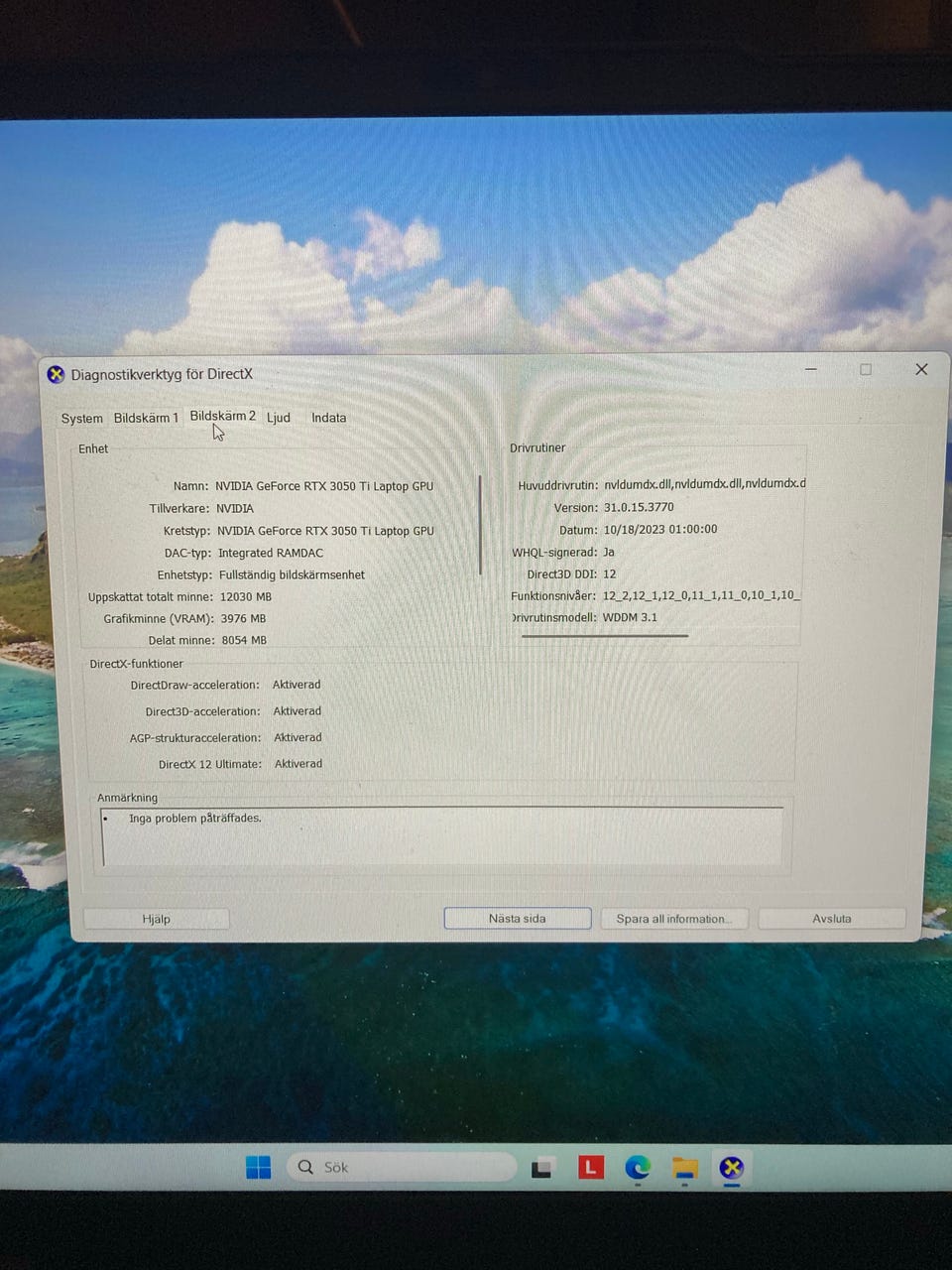Open the Windows Start menu
Screen dimensions: 952x1270
click(258, 1168)
